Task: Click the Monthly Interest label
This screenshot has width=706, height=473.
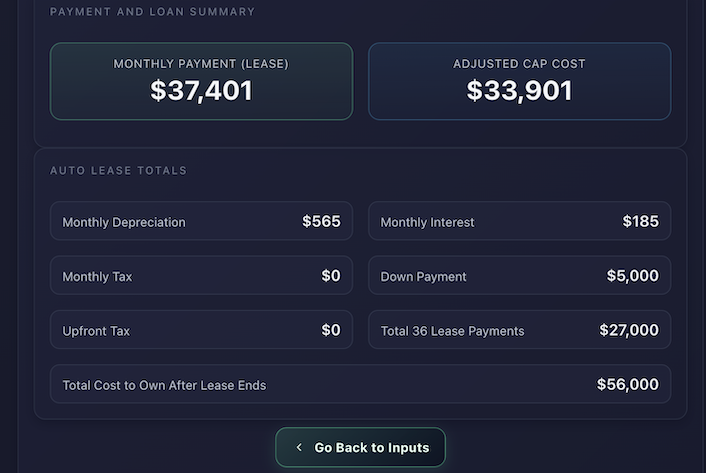Action: click(427, 222)
